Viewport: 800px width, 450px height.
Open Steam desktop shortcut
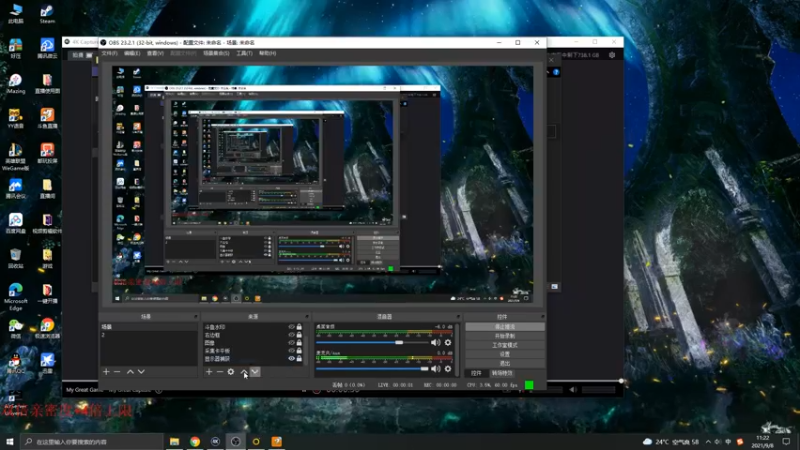pyautogui.click(x=47, y=14)
